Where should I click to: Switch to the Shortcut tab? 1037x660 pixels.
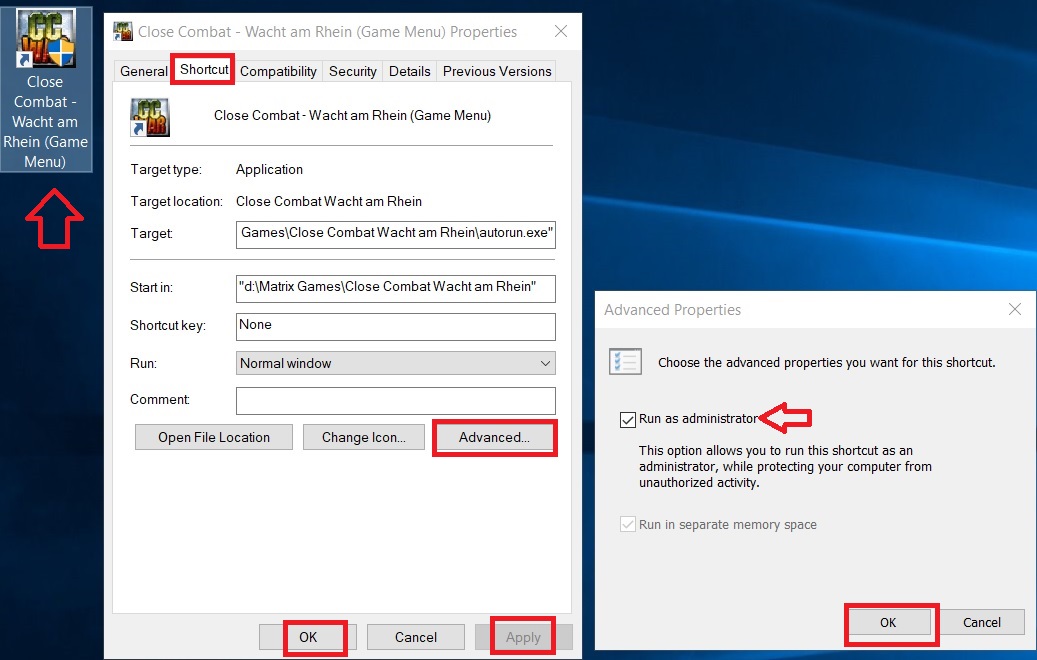204,69
